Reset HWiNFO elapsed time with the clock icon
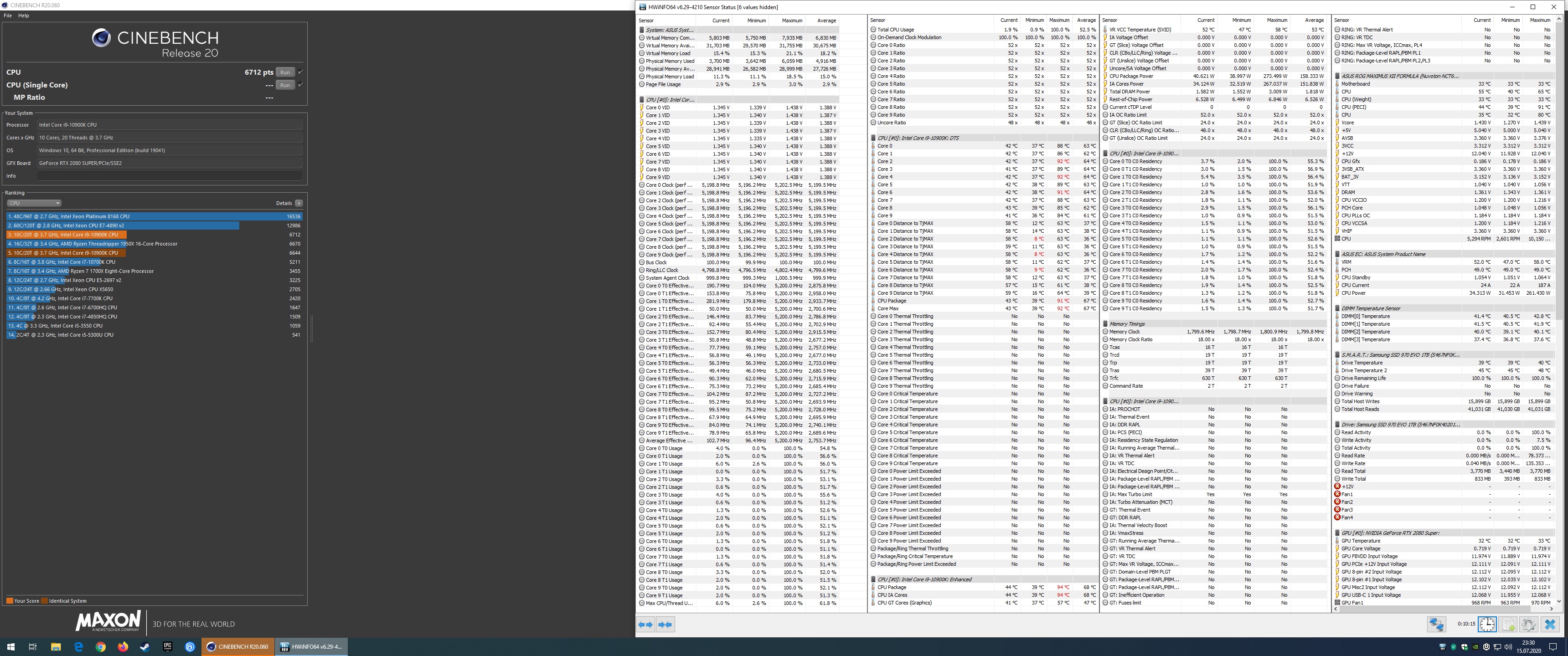Screen dimensions: 1568x656 pos(1487,625)
